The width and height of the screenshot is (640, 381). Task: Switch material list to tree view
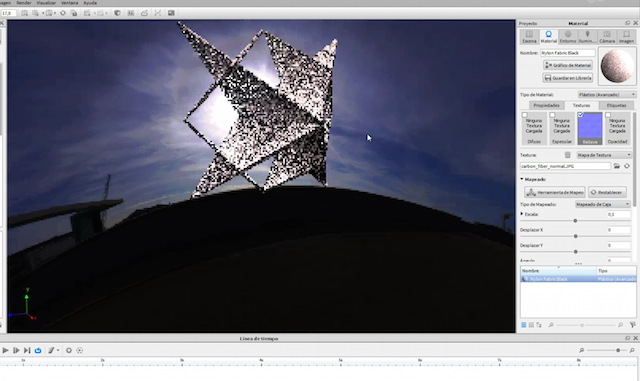tap(539, 325)
